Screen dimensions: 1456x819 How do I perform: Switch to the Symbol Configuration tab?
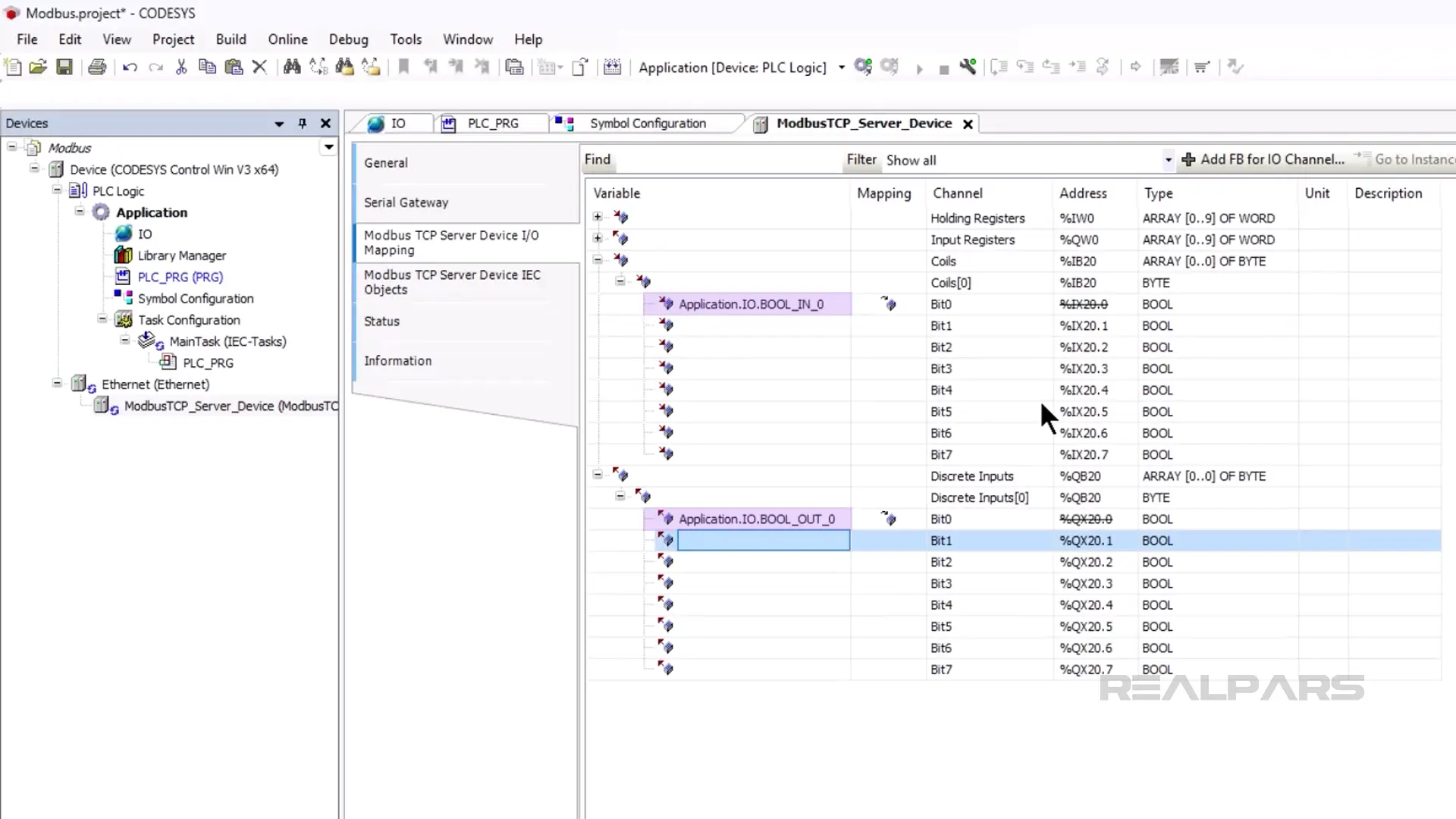tap(648, 124)
